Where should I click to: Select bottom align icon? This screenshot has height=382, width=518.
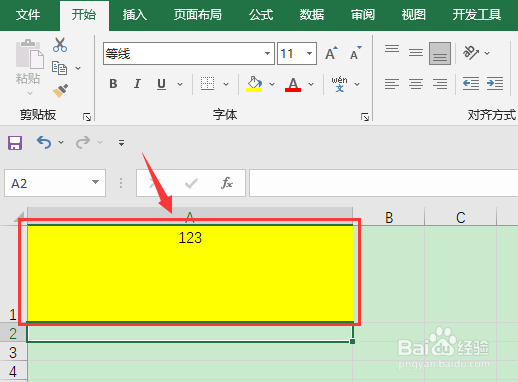tap(440, 53)
